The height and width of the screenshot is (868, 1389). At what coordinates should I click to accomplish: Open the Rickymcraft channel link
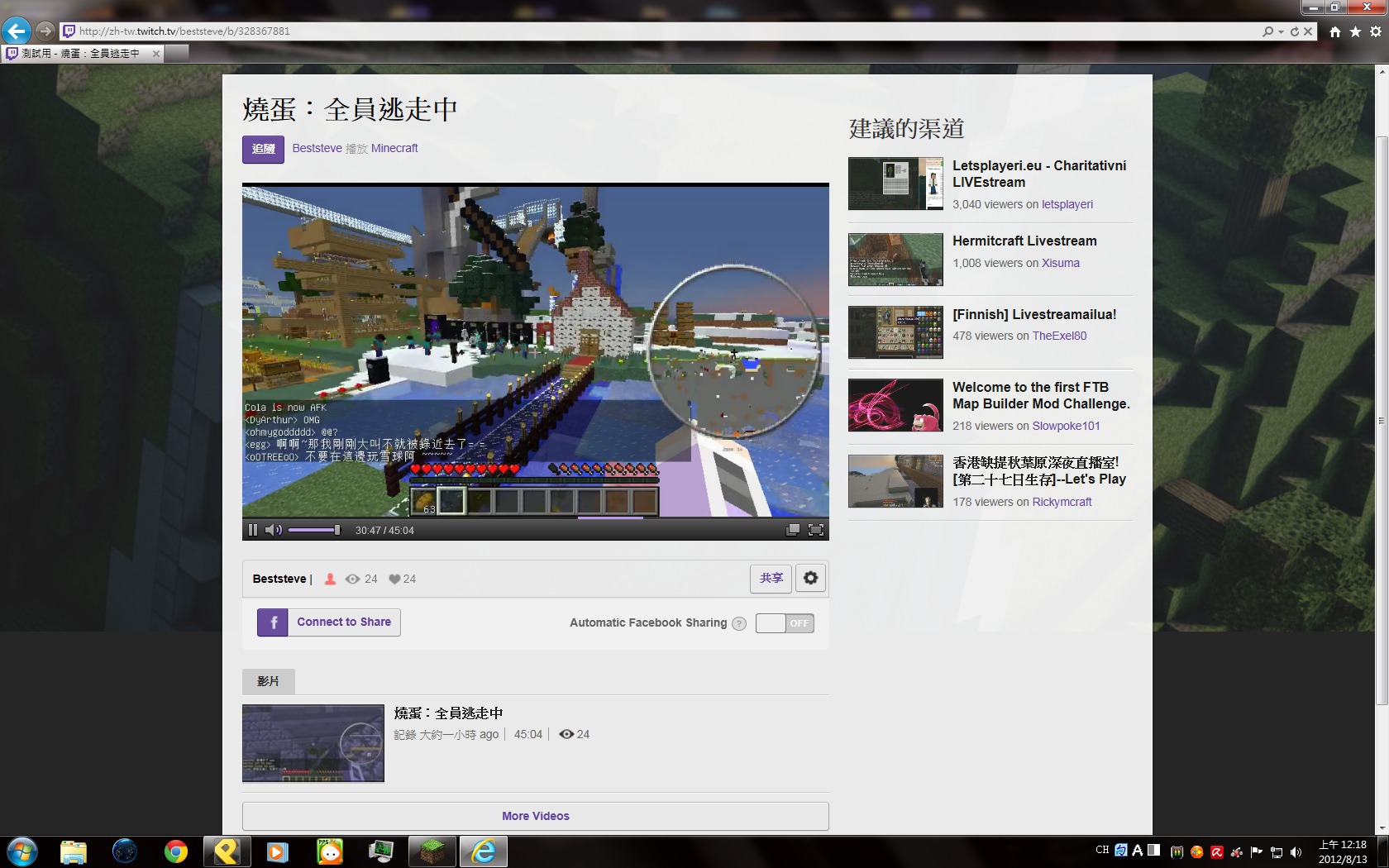click(1062, 502)
